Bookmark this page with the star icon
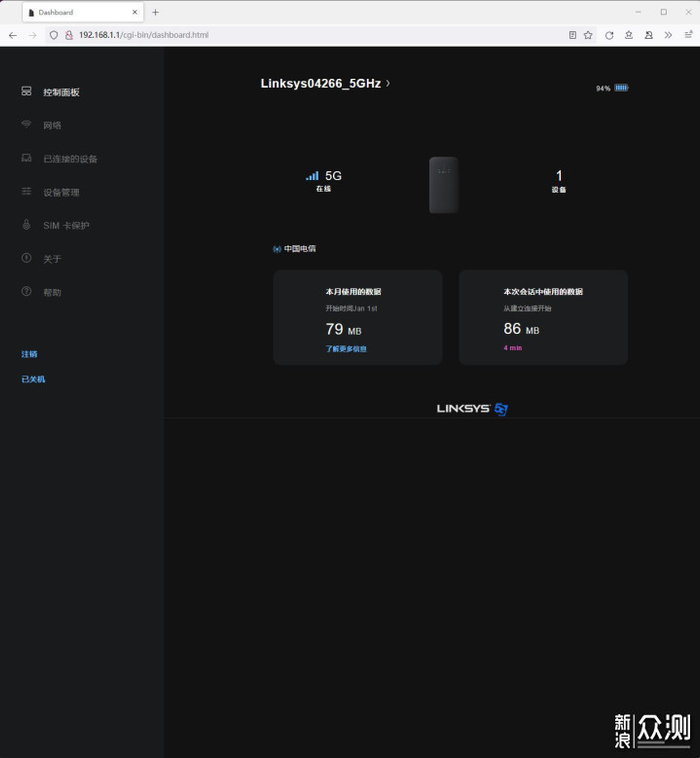 point(588,35)
